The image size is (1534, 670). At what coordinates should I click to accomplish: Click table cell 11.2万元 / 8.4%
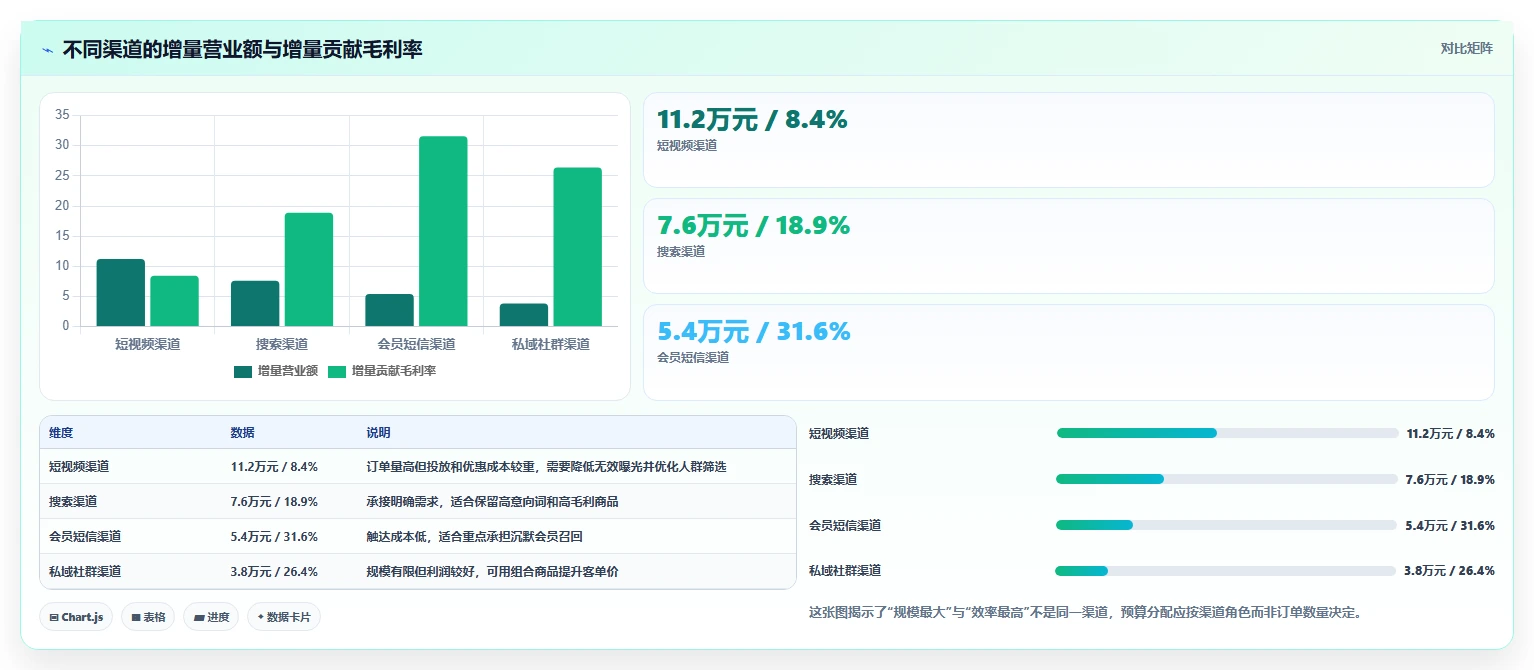tap(274, 466)
